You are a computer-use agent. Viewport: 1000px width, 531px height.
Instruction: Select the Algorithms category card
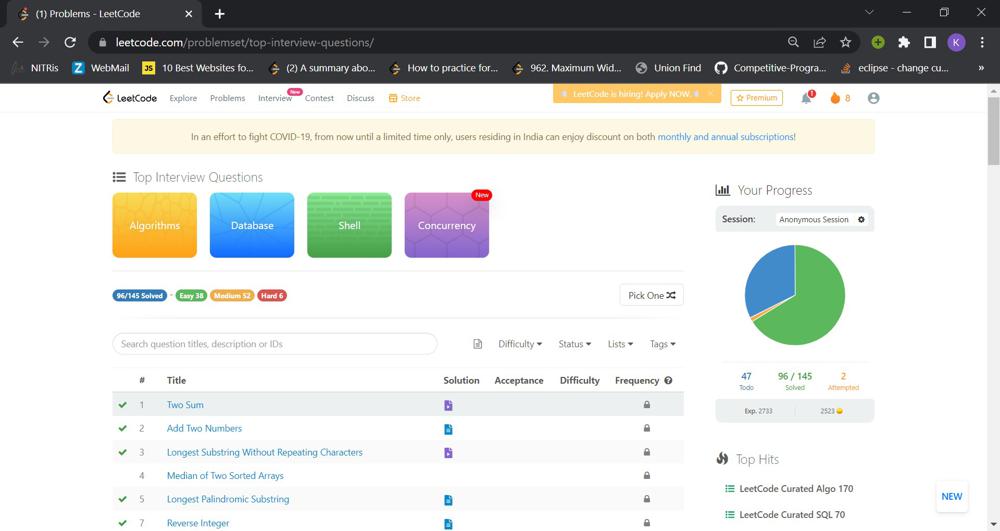click(x=154, y=225)
